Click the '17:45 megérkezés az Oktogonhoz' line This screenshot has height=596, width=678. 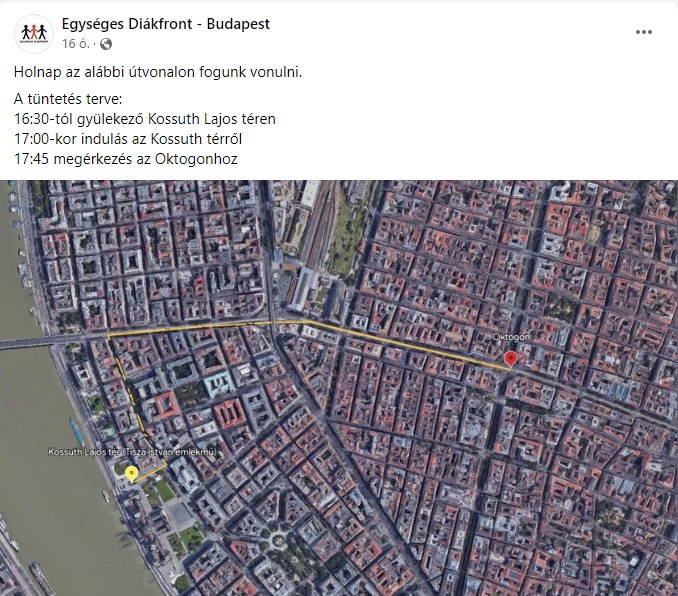point(126,158)
